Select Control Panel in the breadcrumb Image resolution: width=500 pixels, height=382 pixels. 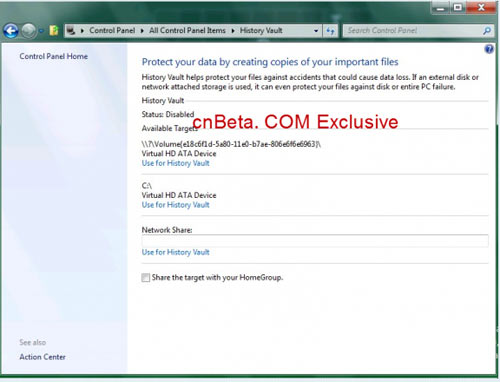112,30
